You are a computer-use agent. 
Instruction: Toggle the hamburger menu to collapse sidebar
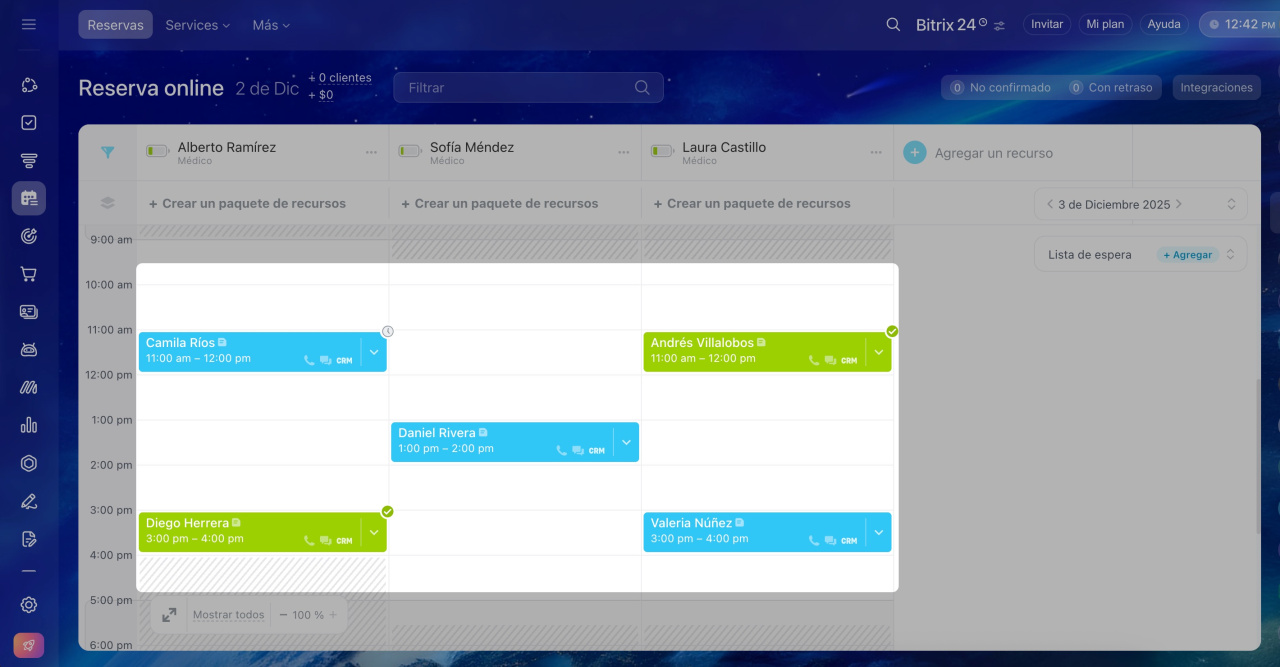29,25
